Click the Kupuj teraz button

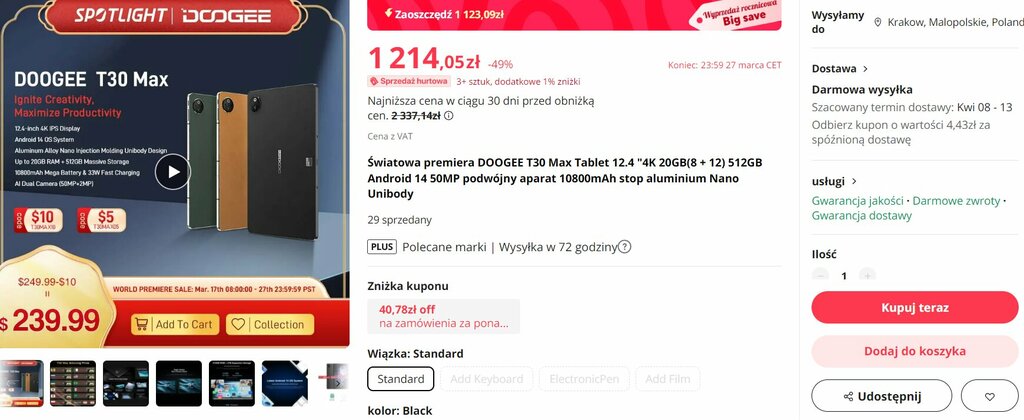coord(914,307)
